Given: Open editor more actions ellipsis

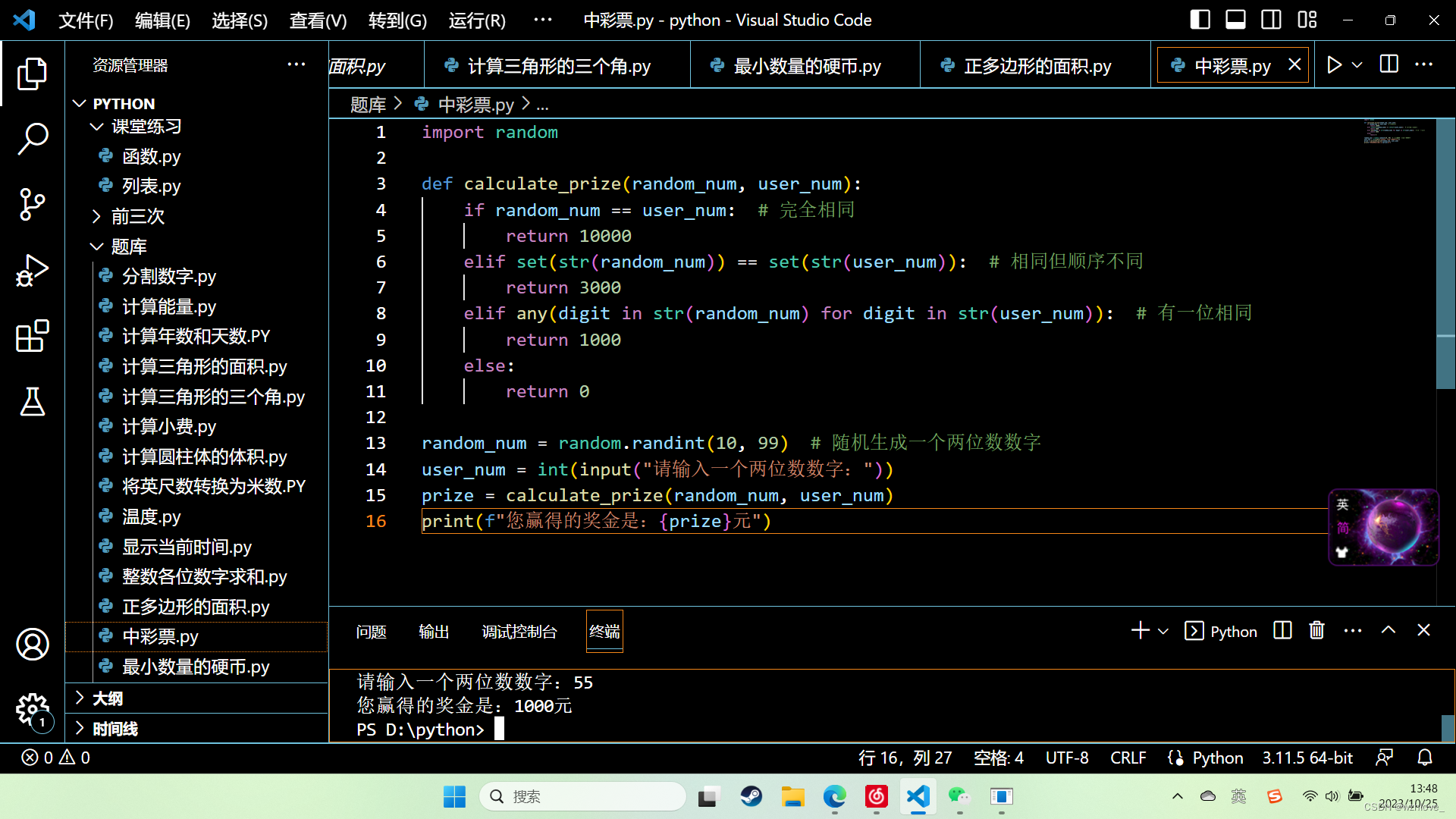Looking at the screenshot, I should point(1424,65).
